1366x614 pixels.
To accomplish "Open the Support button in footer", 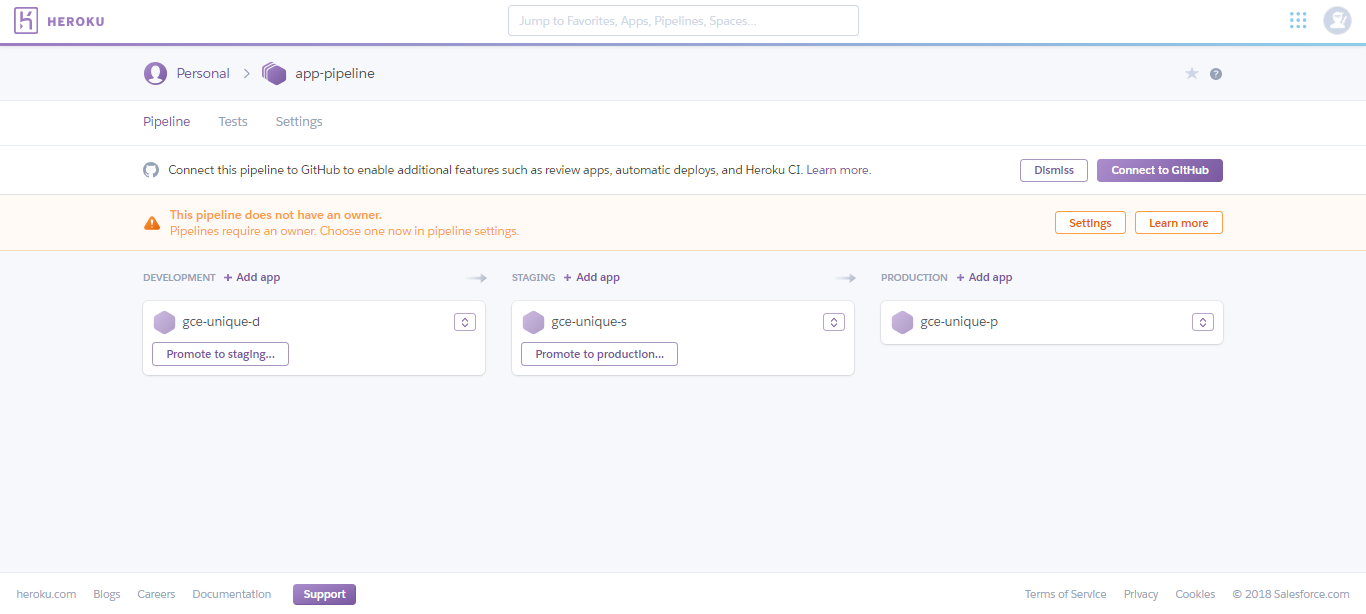I will click(324, 594).
